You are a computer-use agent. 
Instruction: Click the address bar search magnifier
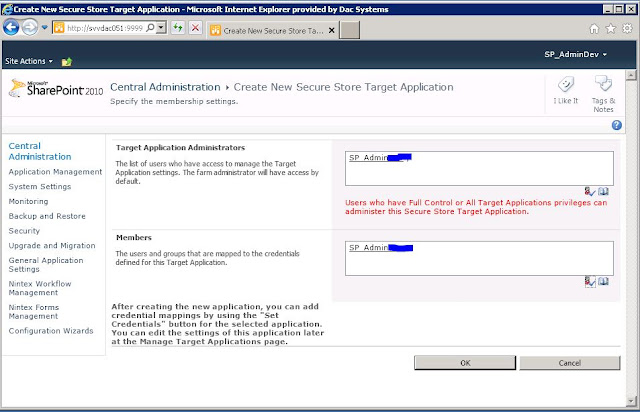click(150, 28)
